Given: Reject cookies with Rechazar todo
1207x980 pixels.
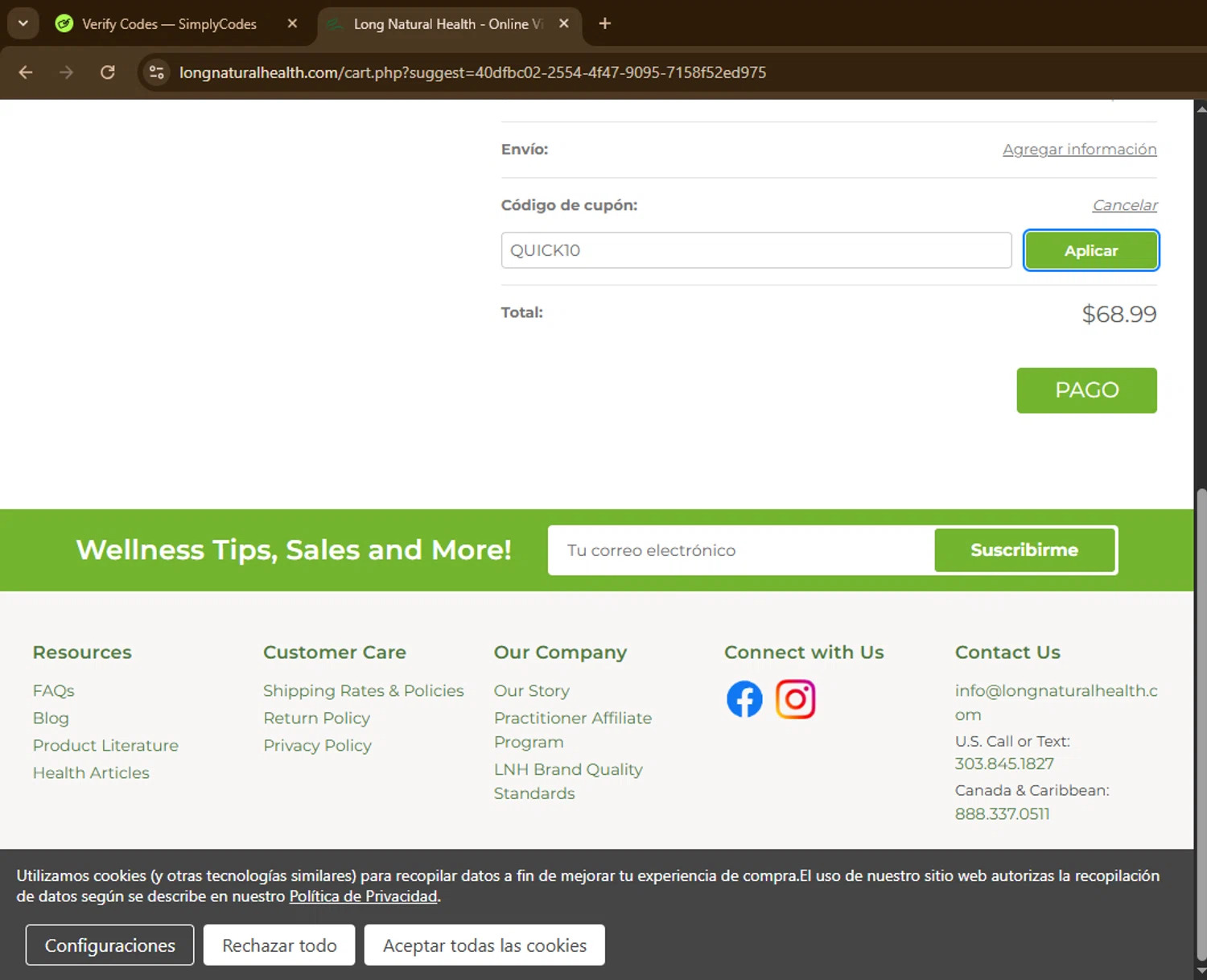Looking at the screenshot, I should (x=279, y=945).
